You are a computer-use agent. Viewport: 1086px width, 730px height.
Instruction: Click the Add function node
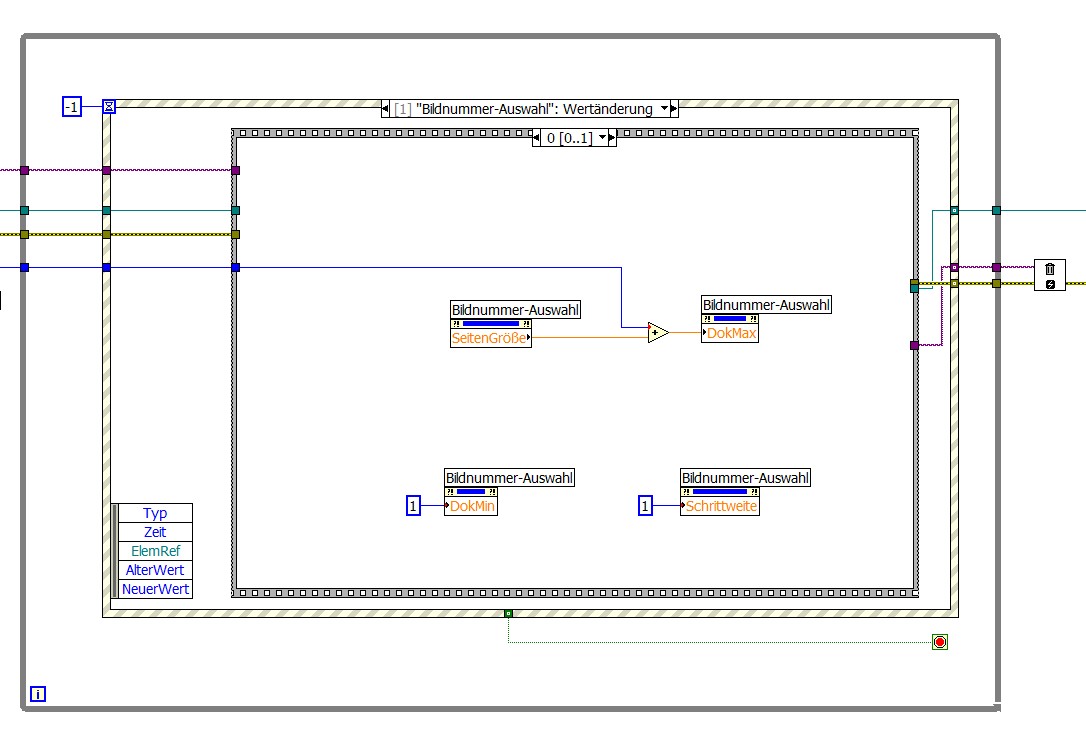(658, 333)
